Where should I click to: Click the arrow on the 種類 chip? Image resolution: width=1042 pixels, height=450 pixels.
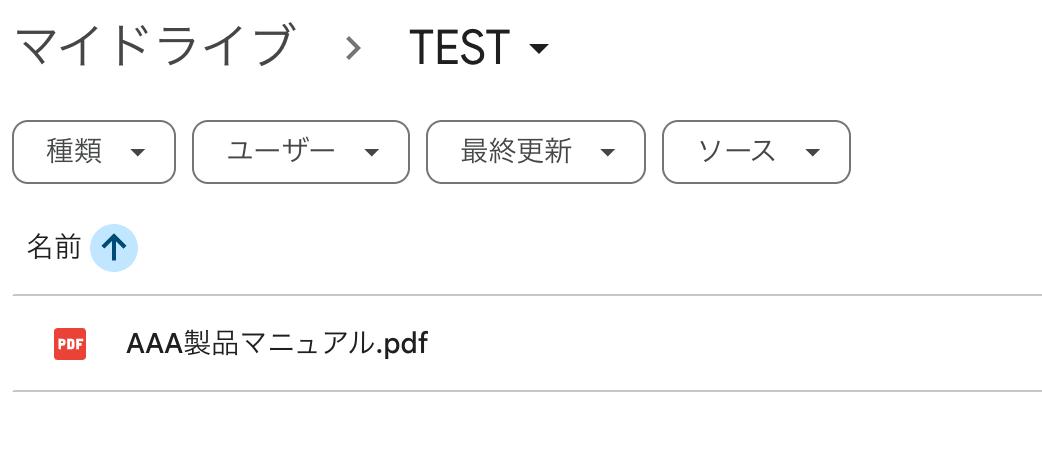(139, 153)
